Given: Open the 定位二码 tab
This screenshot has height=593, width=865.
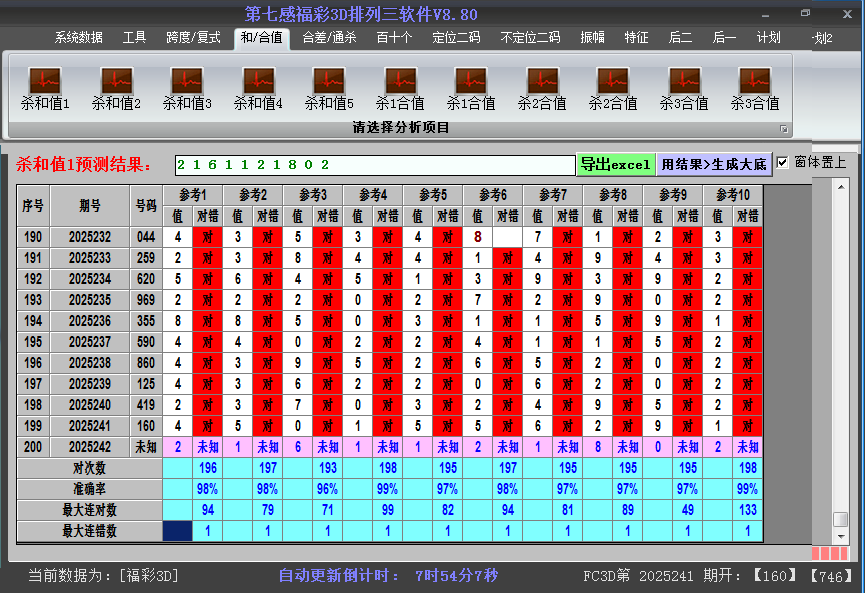Looking at the screenshot, I should [456, 38].
